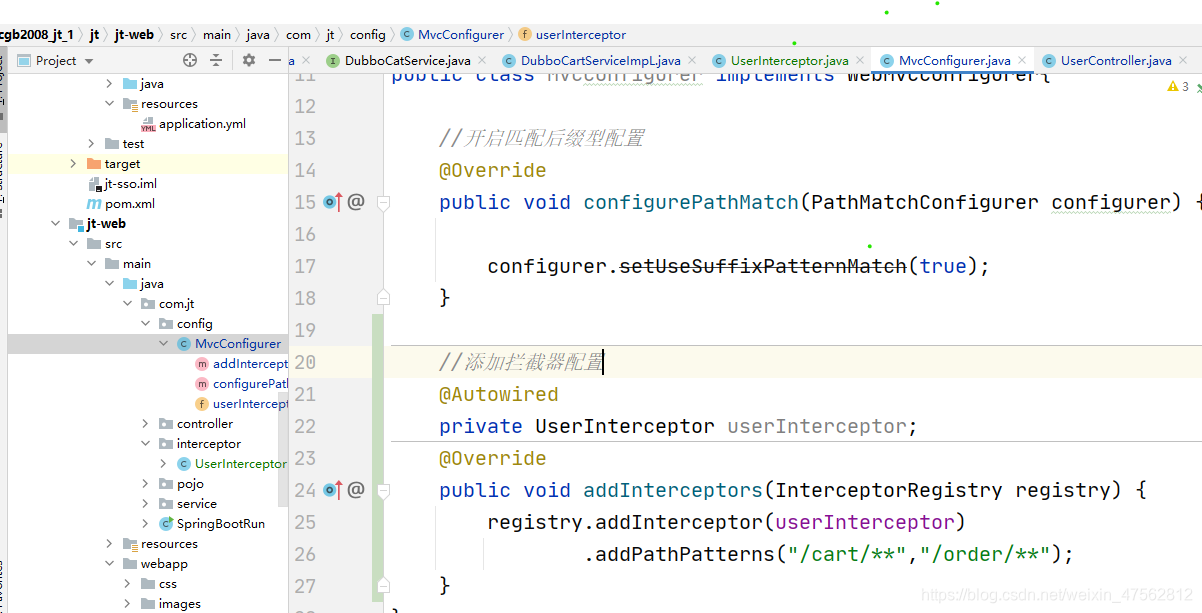Collapse the MvcConfigurer class node
Image resolution: width=1202 pixels, height=613 pixels.
pos(163,344)
